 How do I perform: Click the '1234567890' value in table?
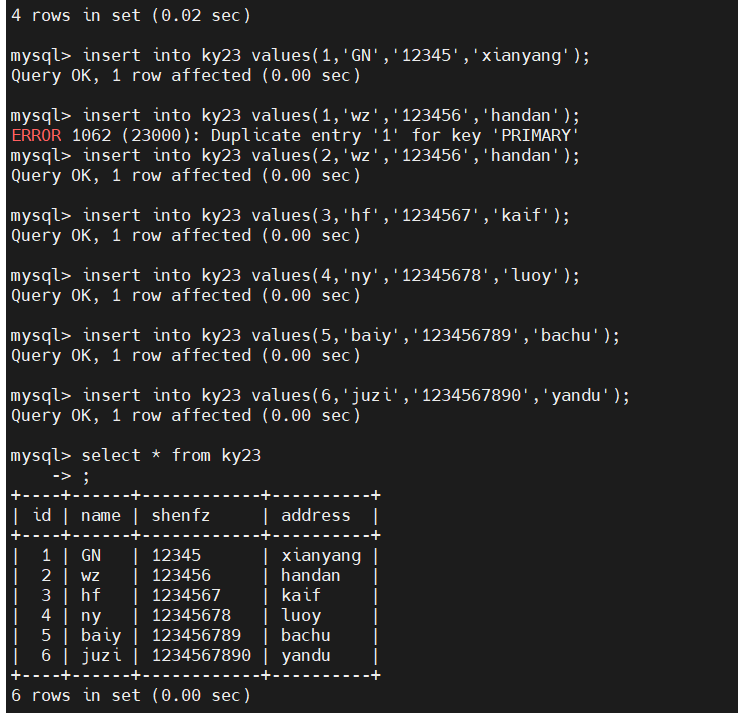point(201,655)
